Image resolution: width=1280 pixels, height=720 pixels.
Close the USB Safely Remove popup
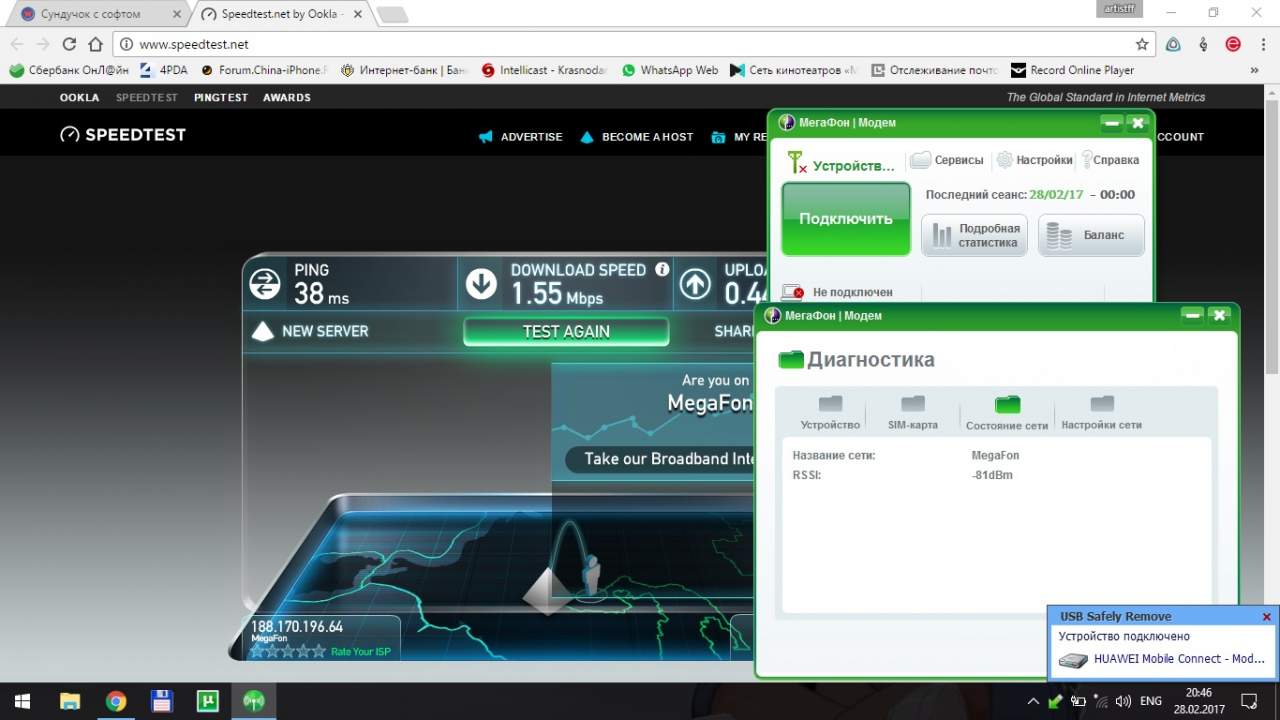click(x=1266, y=617)
